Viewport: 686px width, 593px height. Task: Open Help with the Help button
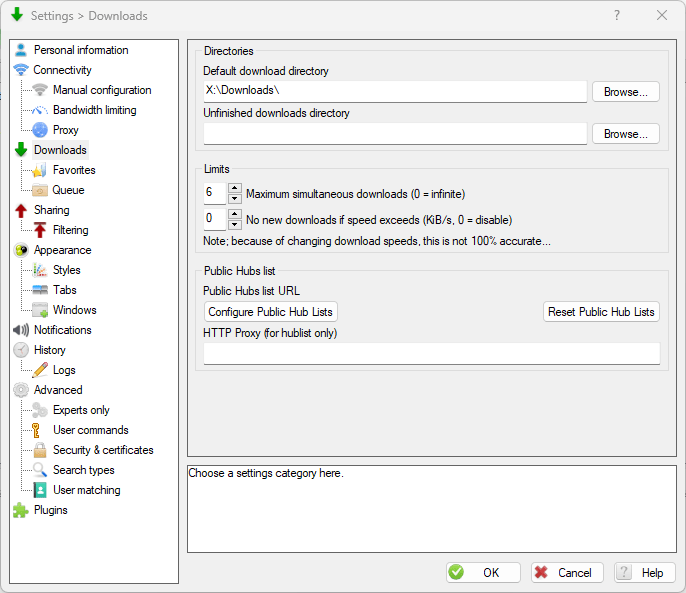pos(645,572)
